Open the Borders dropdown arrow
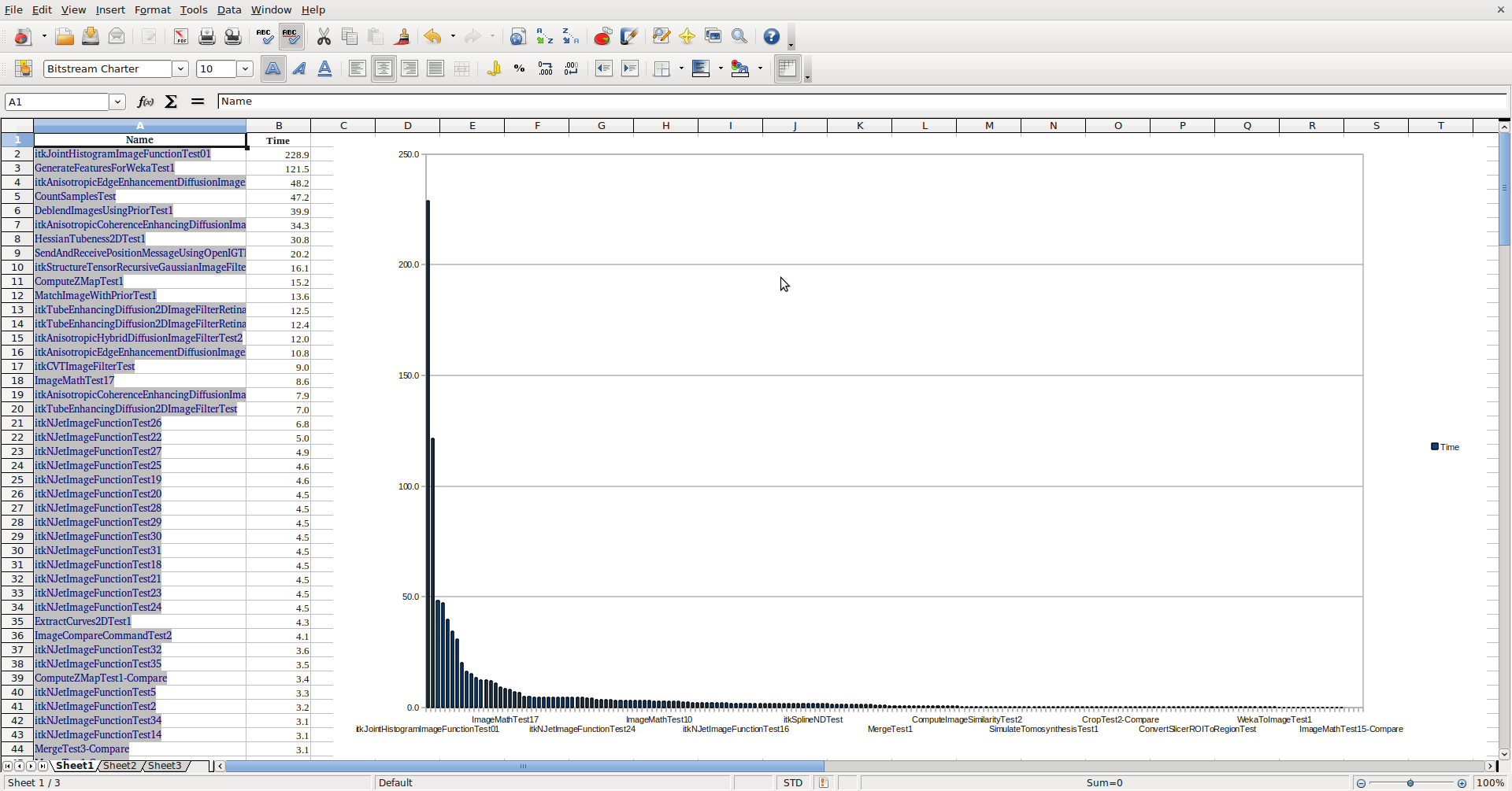 coord(681,68)
